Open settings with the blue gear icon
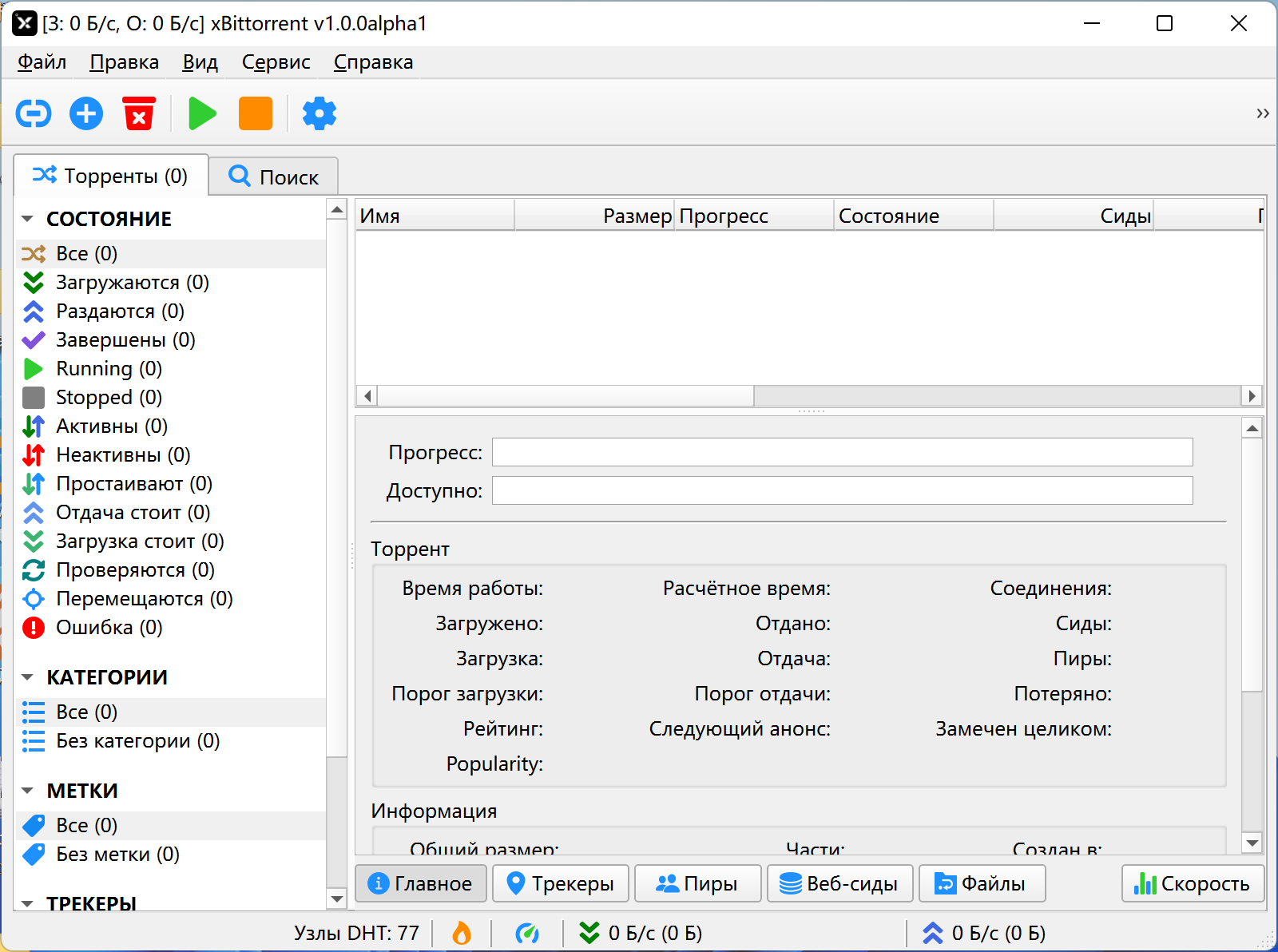Screen dimensions: 1278x952 point(319,113)
